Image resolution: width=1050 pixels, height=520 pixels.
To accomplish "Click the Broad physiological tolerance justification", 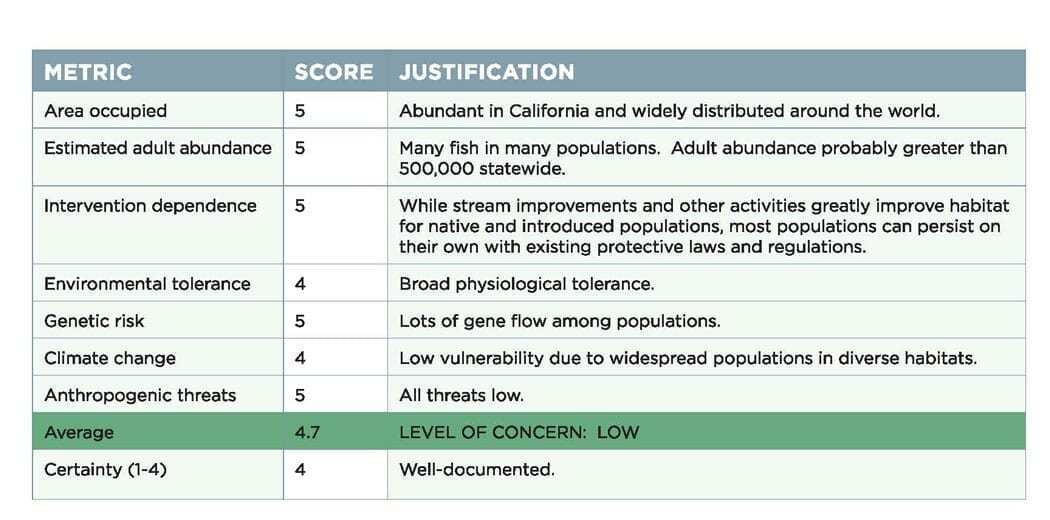I will tap(526, 284).
